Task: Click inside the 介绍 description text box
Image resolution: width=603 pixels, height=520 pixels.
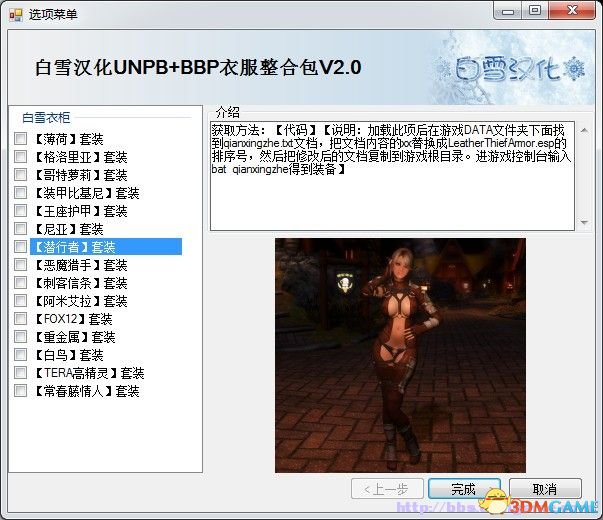Action: 392,176
